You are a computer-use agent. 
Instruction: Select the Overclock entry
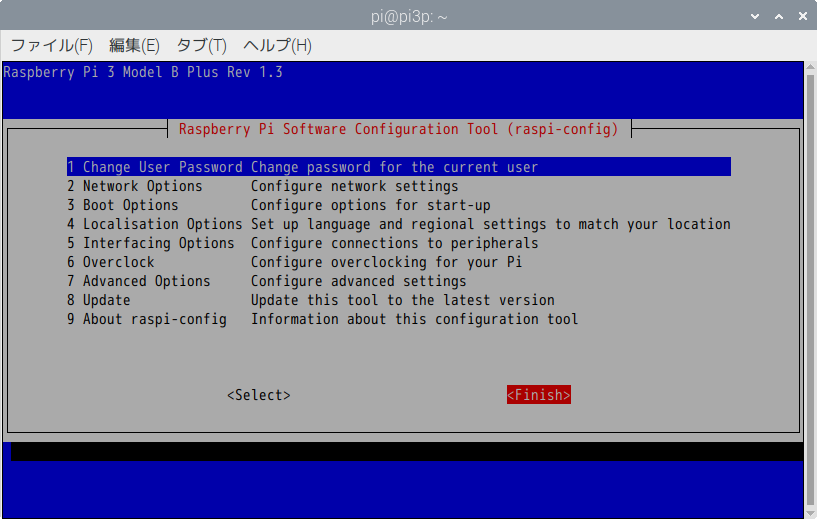point(110,262)
